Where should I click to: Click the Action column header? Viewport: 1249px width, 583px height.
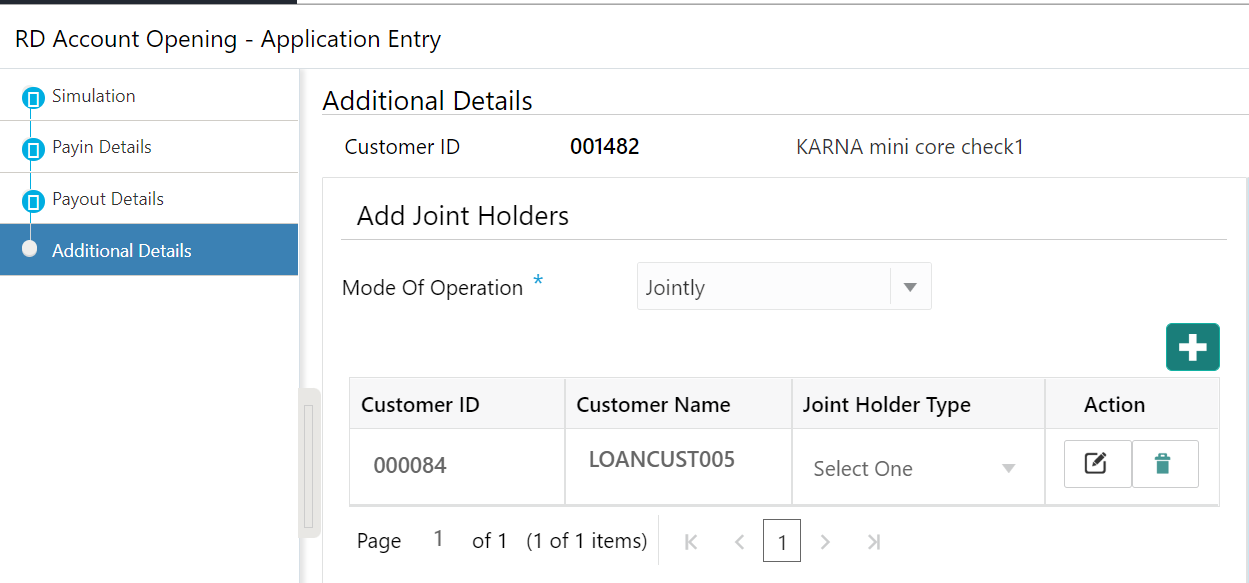[x=1132, y=404]
